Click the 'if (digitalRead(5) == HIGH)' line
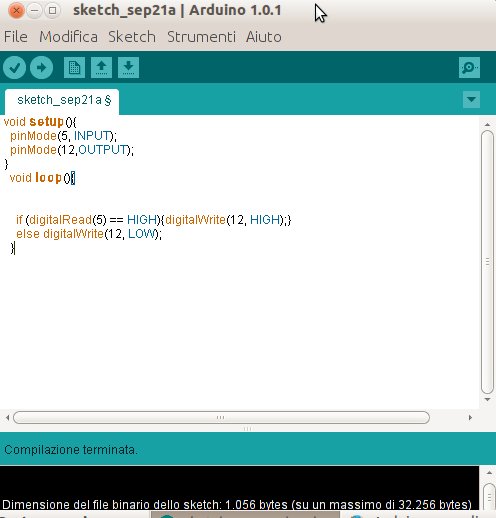 (153, 220)
